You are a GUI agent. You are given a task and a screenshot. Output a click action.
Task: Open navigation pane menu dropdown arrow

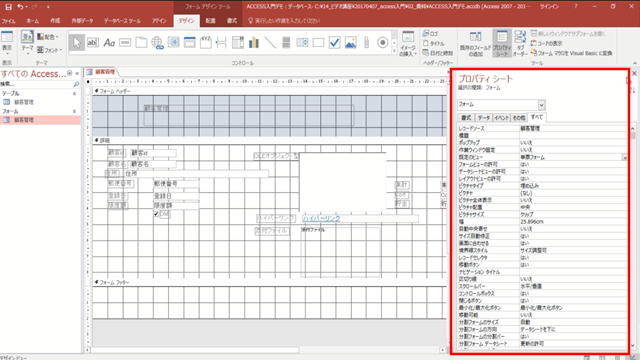point(69,73)
